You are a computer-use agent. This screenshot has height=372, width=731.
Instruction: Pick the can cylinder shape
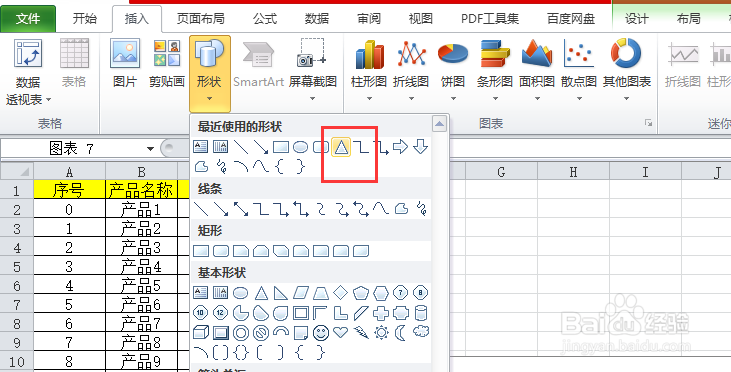tap(421, 313)
